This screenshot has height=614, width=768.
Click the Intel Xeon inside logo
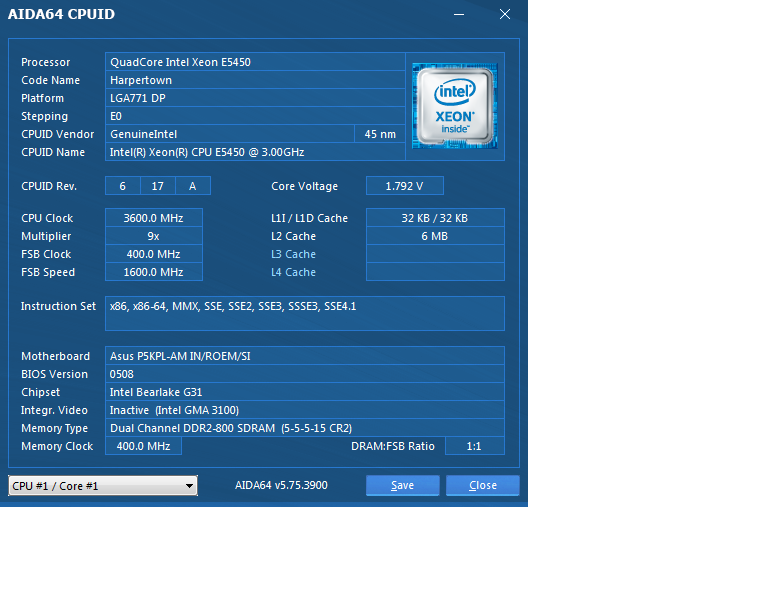[455, 106]
